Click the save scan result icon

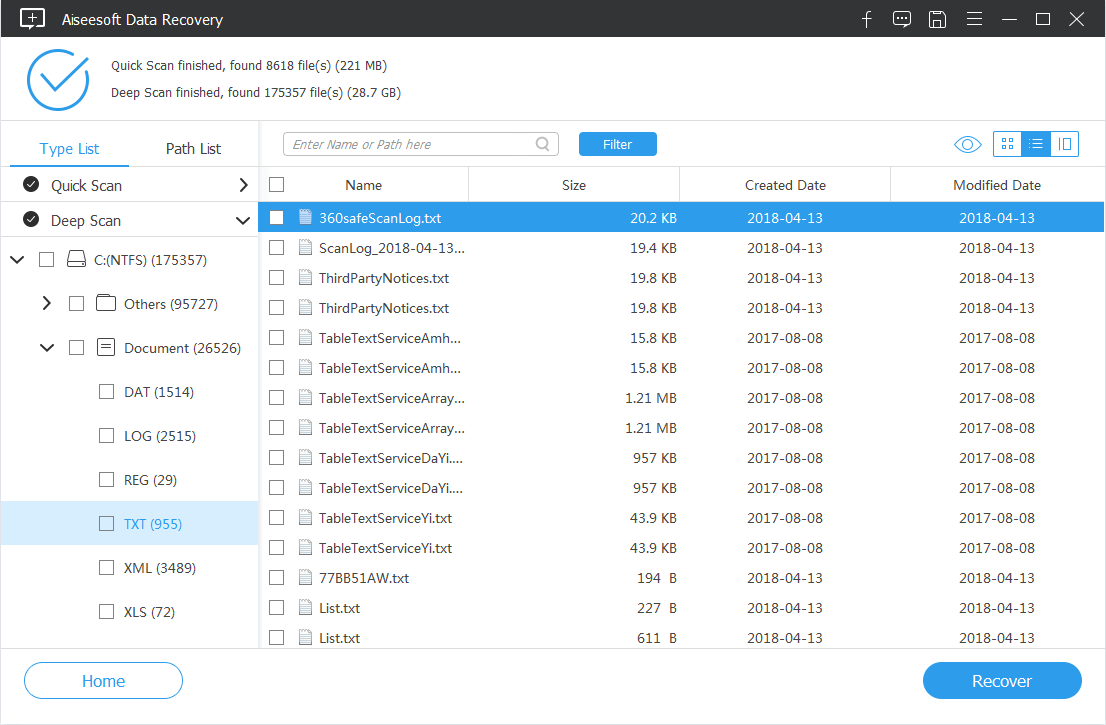pyautogui.click(x=937, y=19)
